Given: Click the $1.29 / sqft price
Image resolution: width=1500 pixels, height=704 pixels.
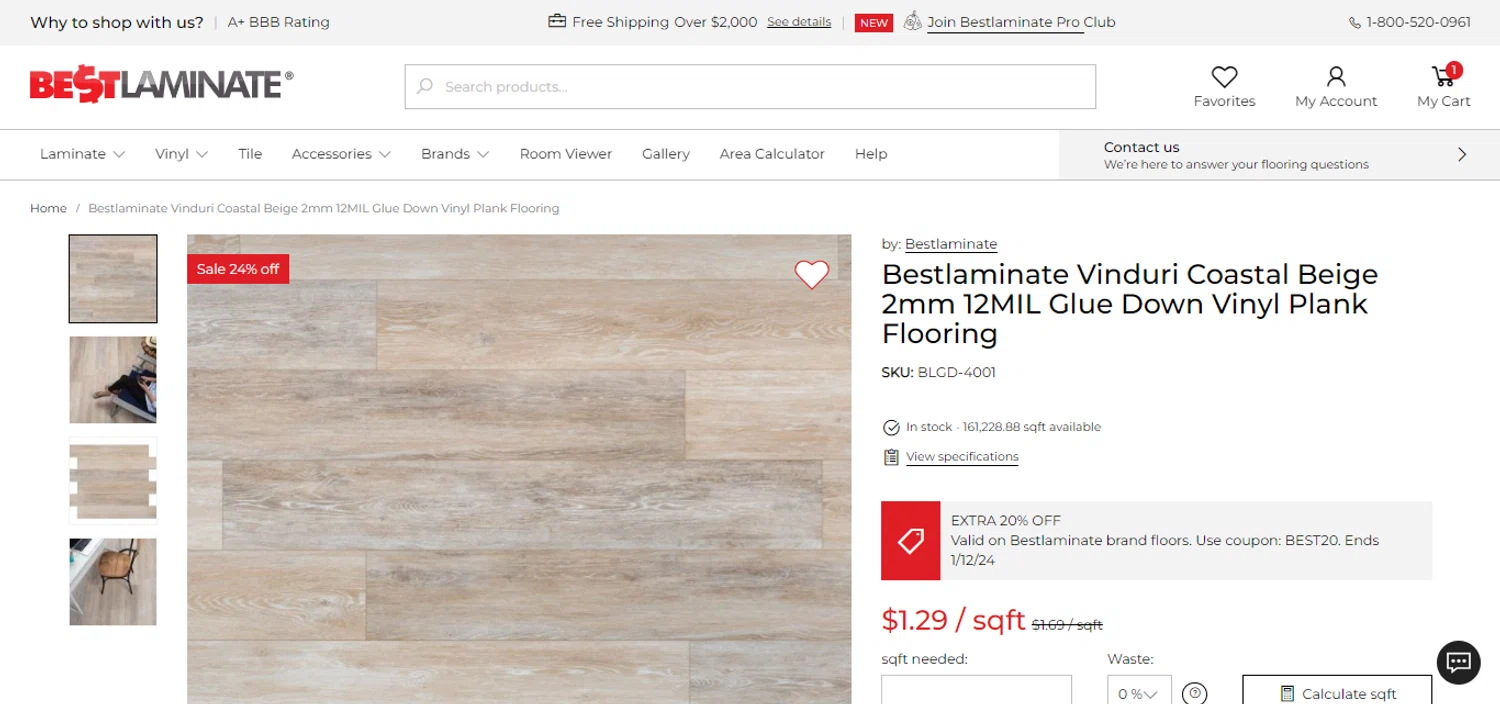Looking at the screenshot, I should click(x=953, y=620).
